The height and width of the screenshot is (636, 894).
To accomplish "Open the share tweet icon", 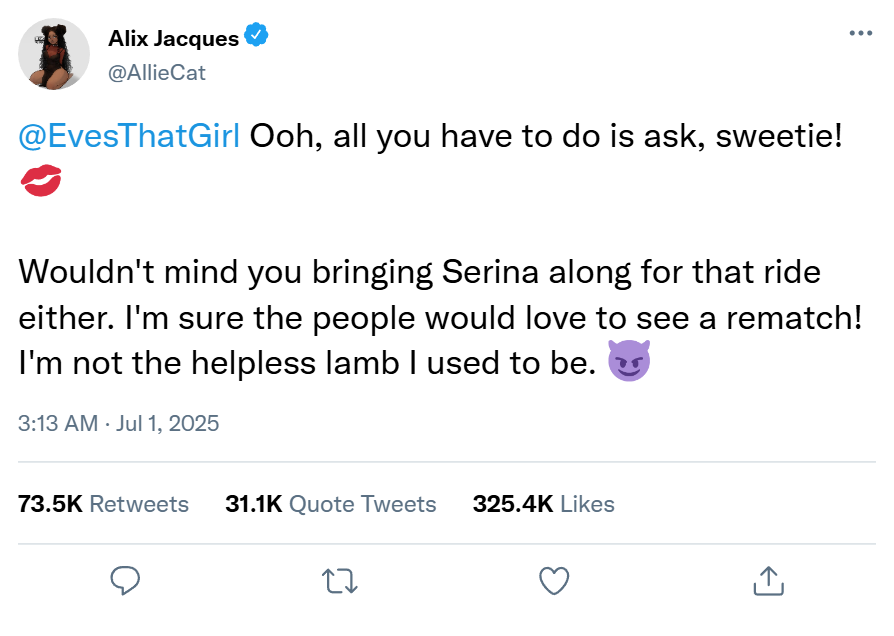I will [x=767, y=580].
